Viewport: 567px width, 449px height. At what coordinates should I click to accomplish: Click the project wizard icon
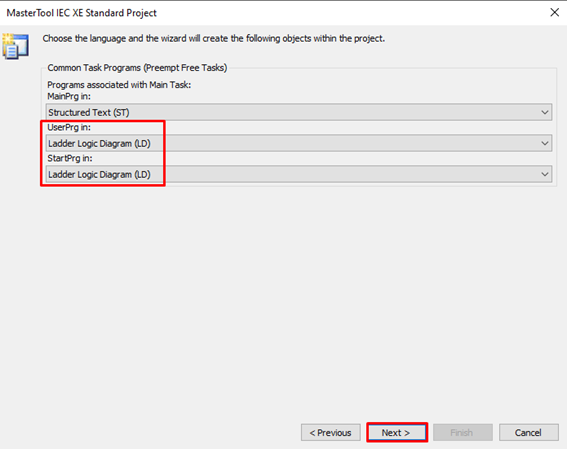pyautogui.click(x=15, y=46)
